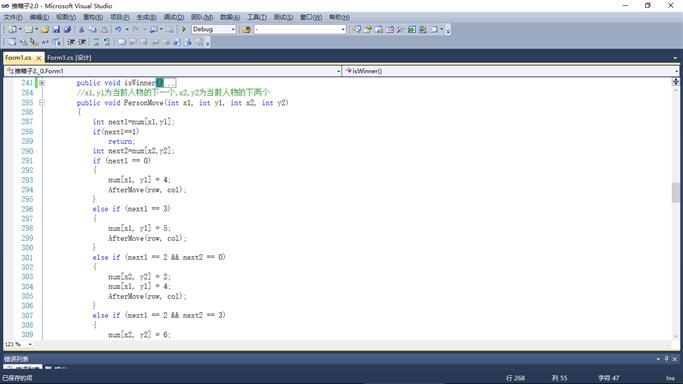683x384 pixels.
Task: Open the isWinner() members dropdown
Action: [x=511, y=71]
